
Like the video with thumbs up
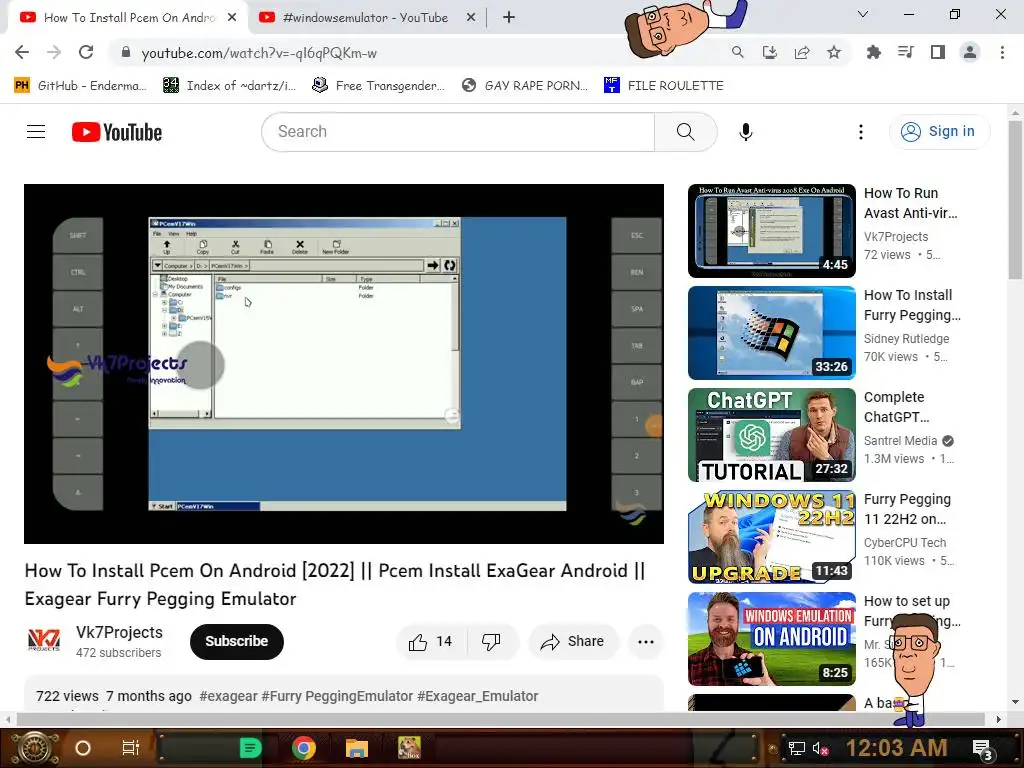[430, 642]
